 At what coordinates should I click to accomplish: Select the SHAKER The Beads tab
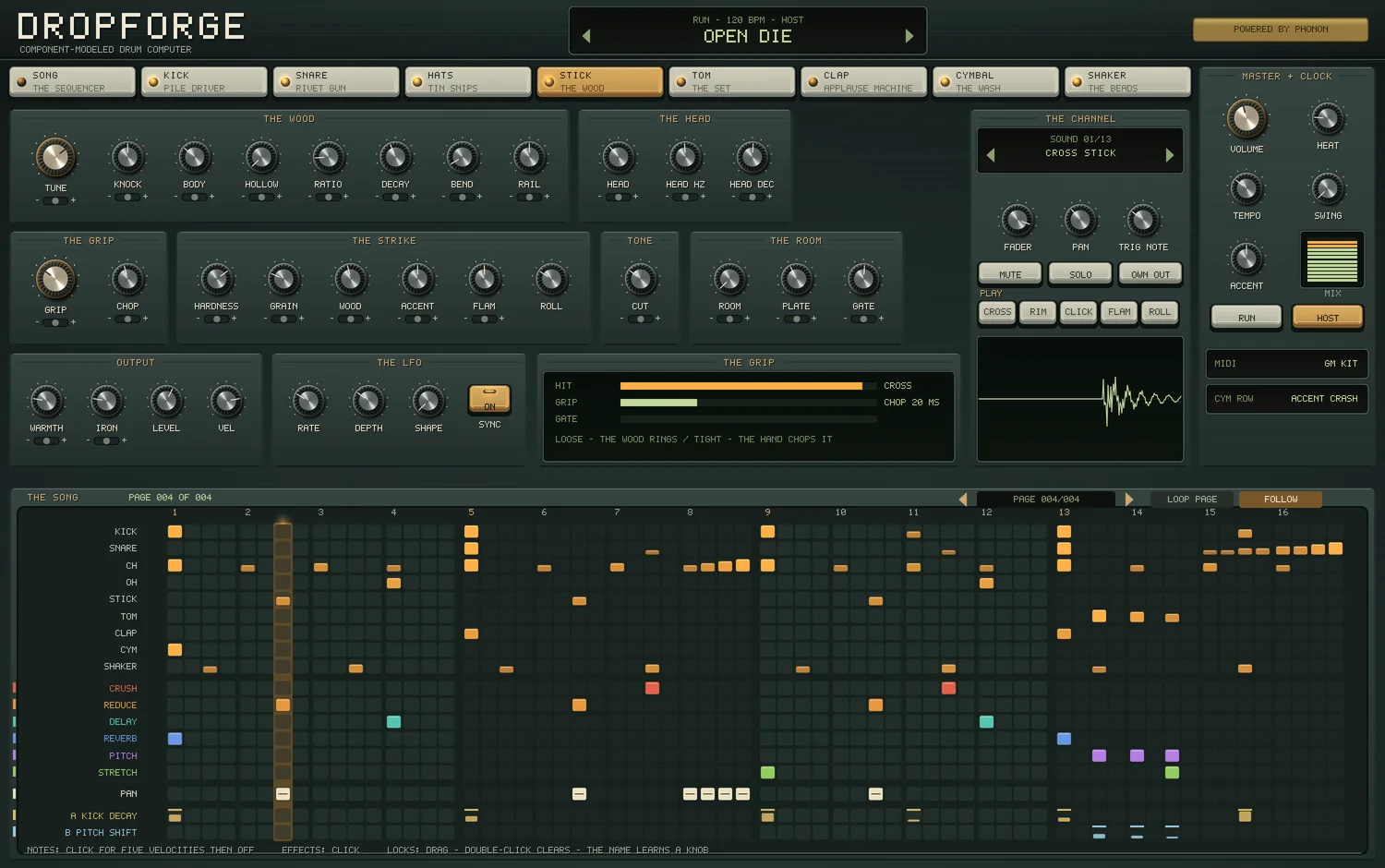[1128, 81]
